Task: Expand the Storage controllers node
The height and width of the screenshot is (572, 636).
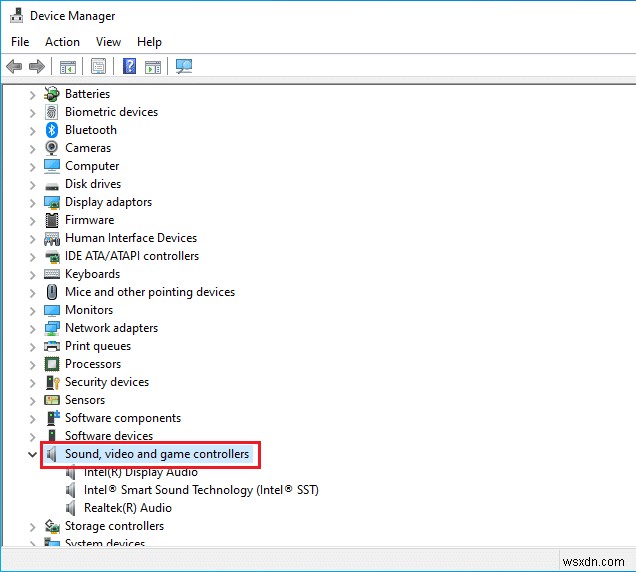Action: (32, 527)
